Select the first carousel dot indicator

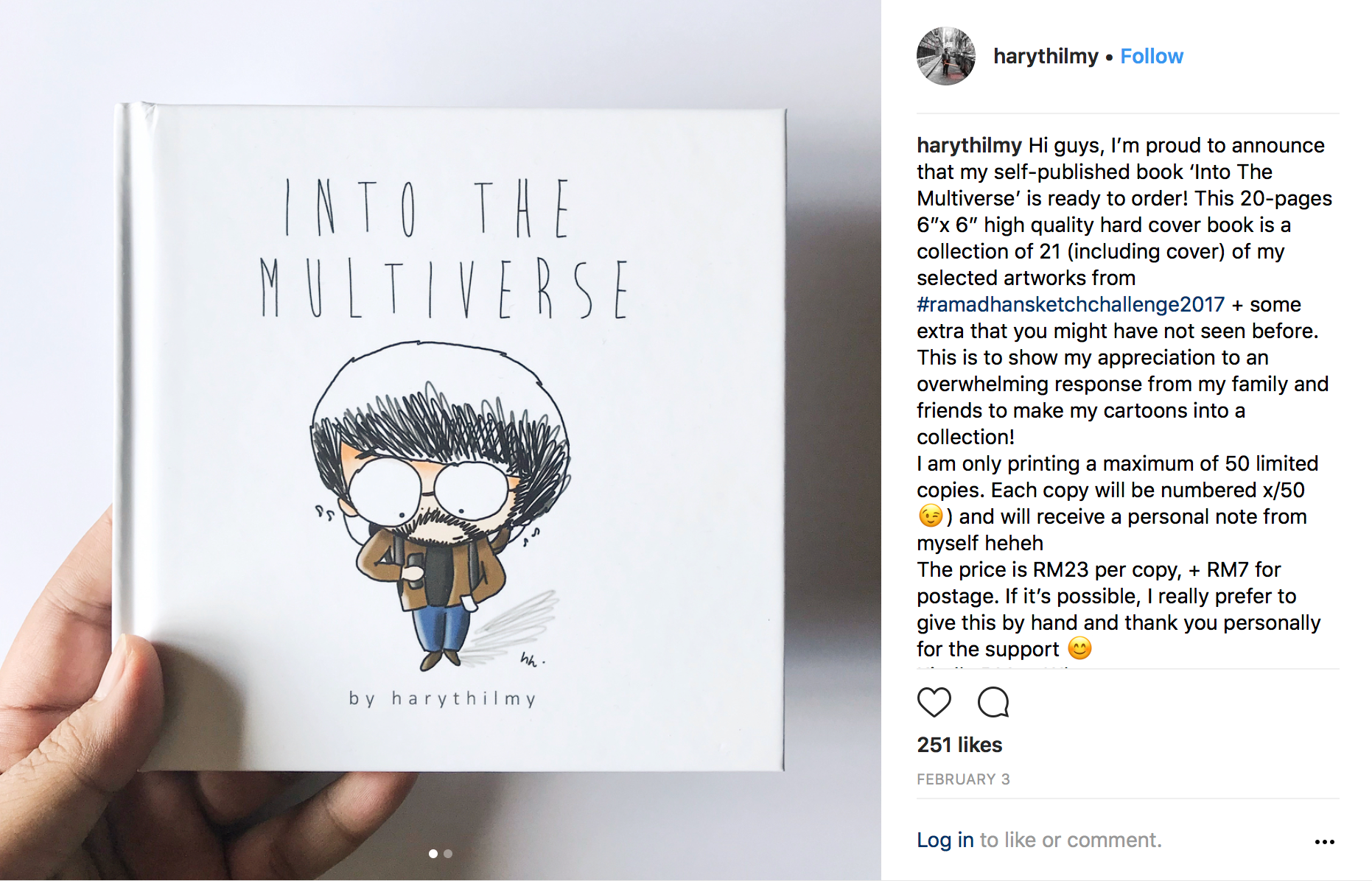tap(433, 854)
